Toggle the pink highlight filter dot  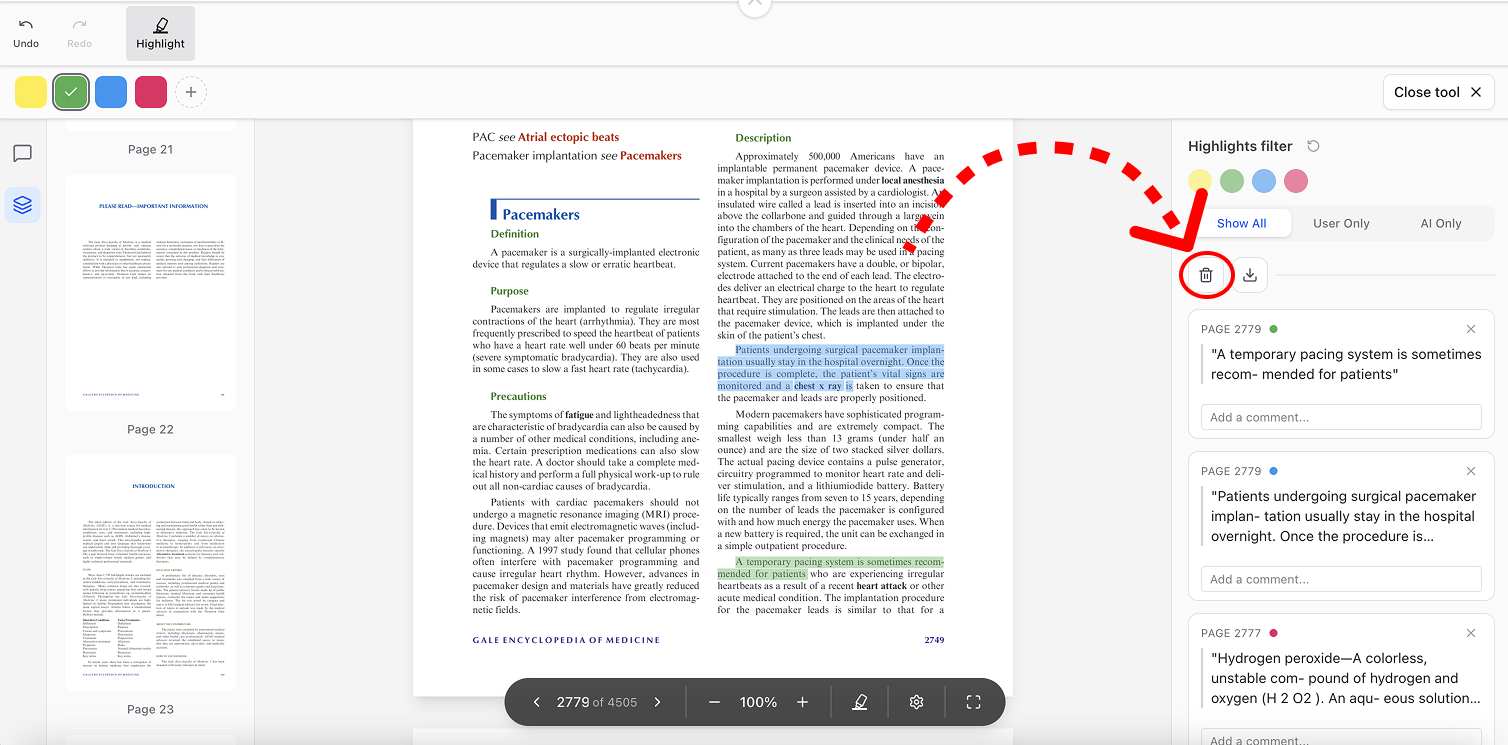click(x=1295, y=180)
